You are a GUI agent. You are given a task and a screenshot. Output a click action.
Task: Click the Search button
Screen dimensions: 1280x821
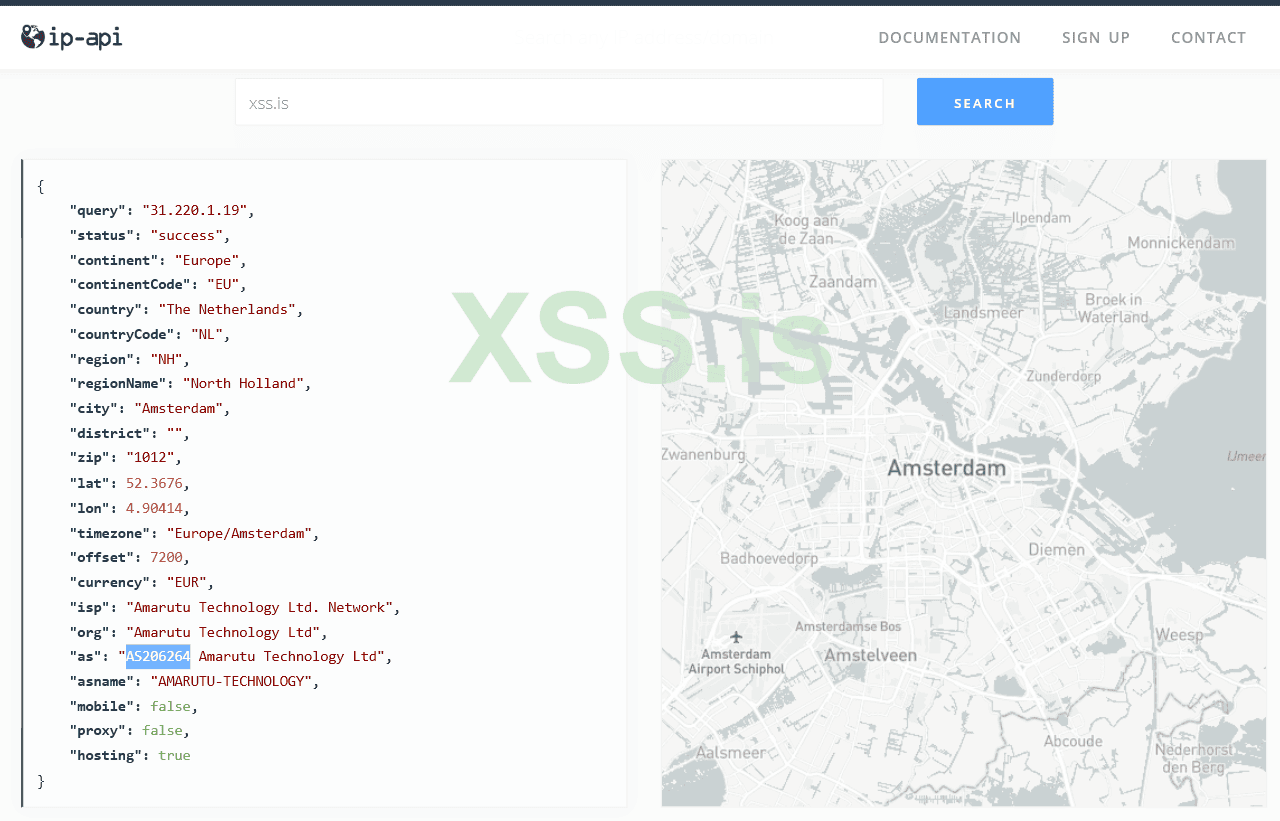[x=985, y=102]
